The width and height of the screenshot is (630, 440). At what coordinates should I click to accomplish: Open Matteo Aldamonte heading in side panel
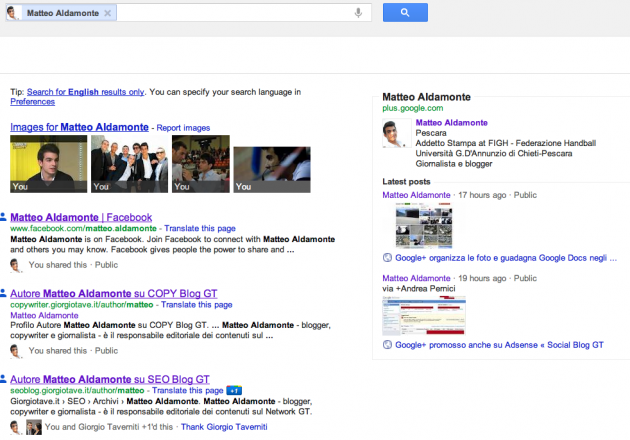tap(426, 97)
